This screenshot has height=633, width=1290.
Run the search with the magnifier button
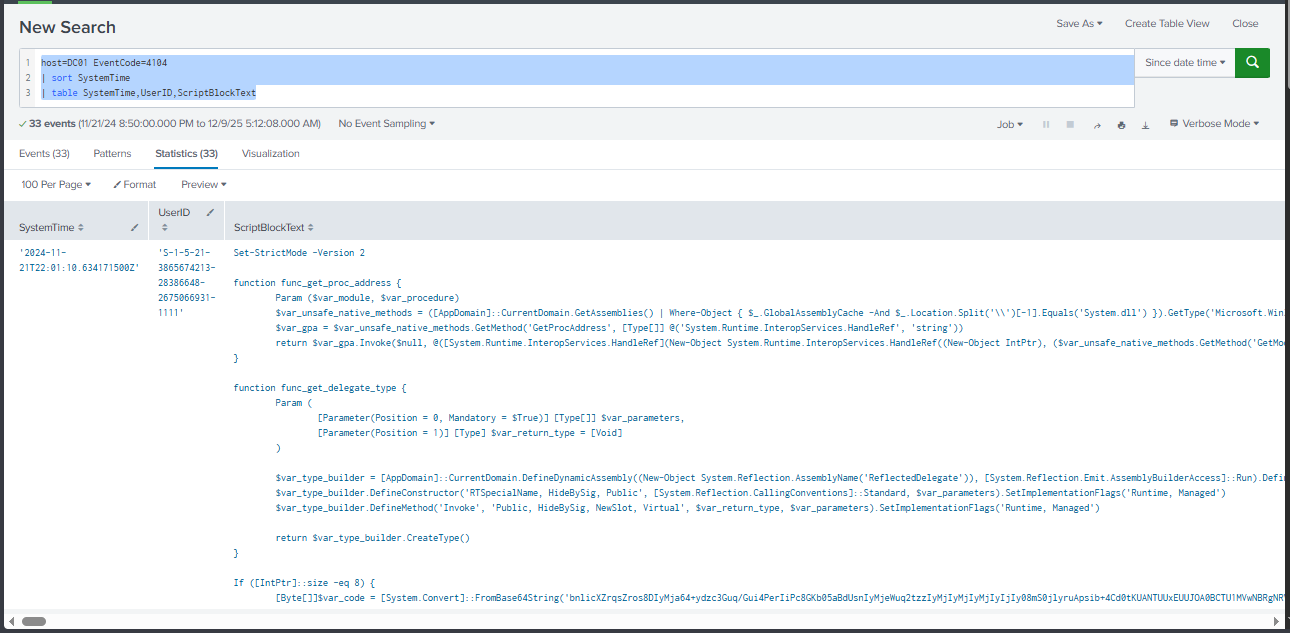1252,63
